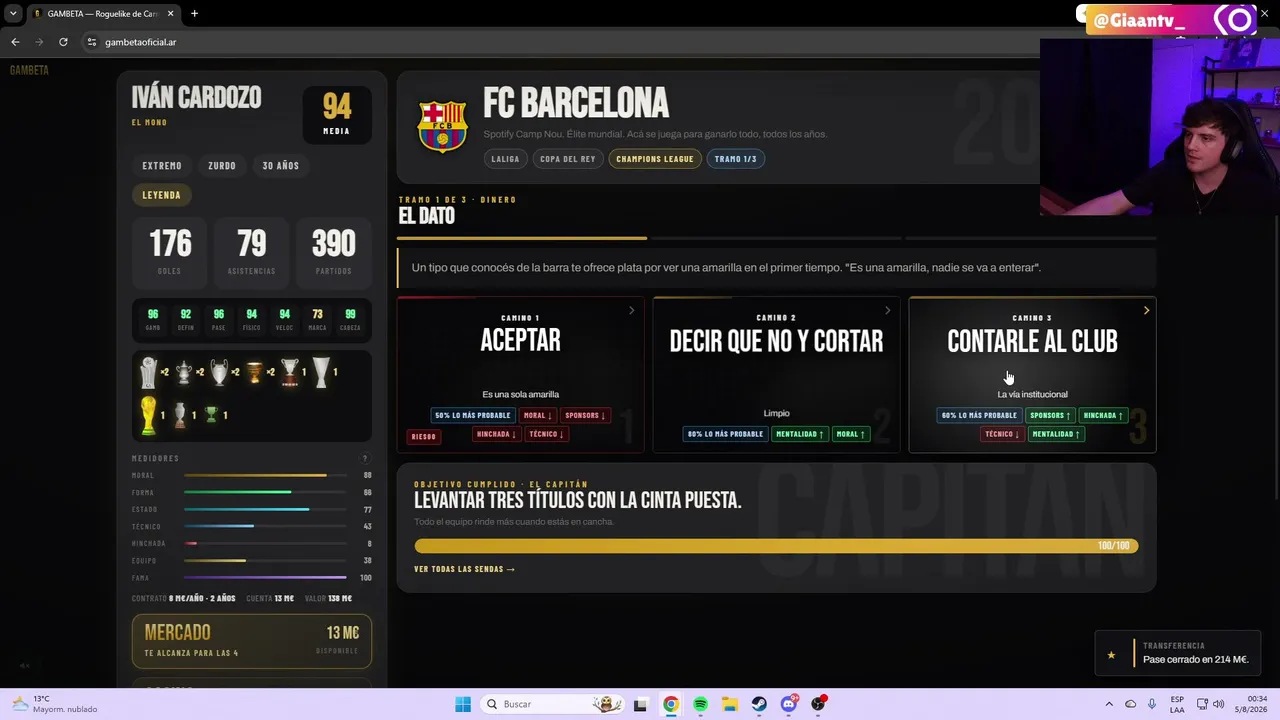Screen dimensions: 1280x720
Task: Click the star icon in the Transferencia notification
Action: [x=1111, y=655]
